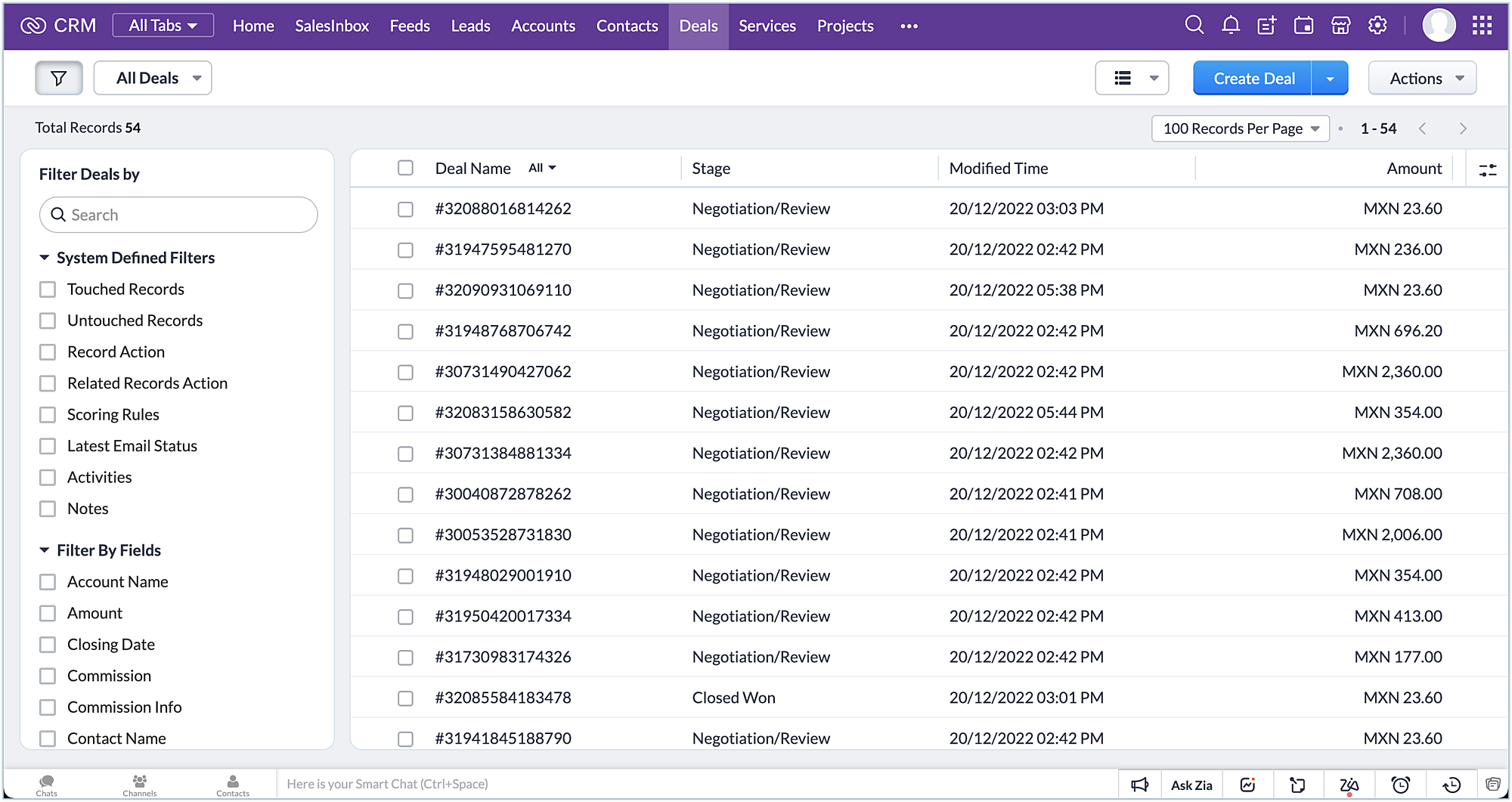This screenshot has height=802, width=1512.
Task: Open the Chats icon in bottom bar
Action: pos(47,784)
